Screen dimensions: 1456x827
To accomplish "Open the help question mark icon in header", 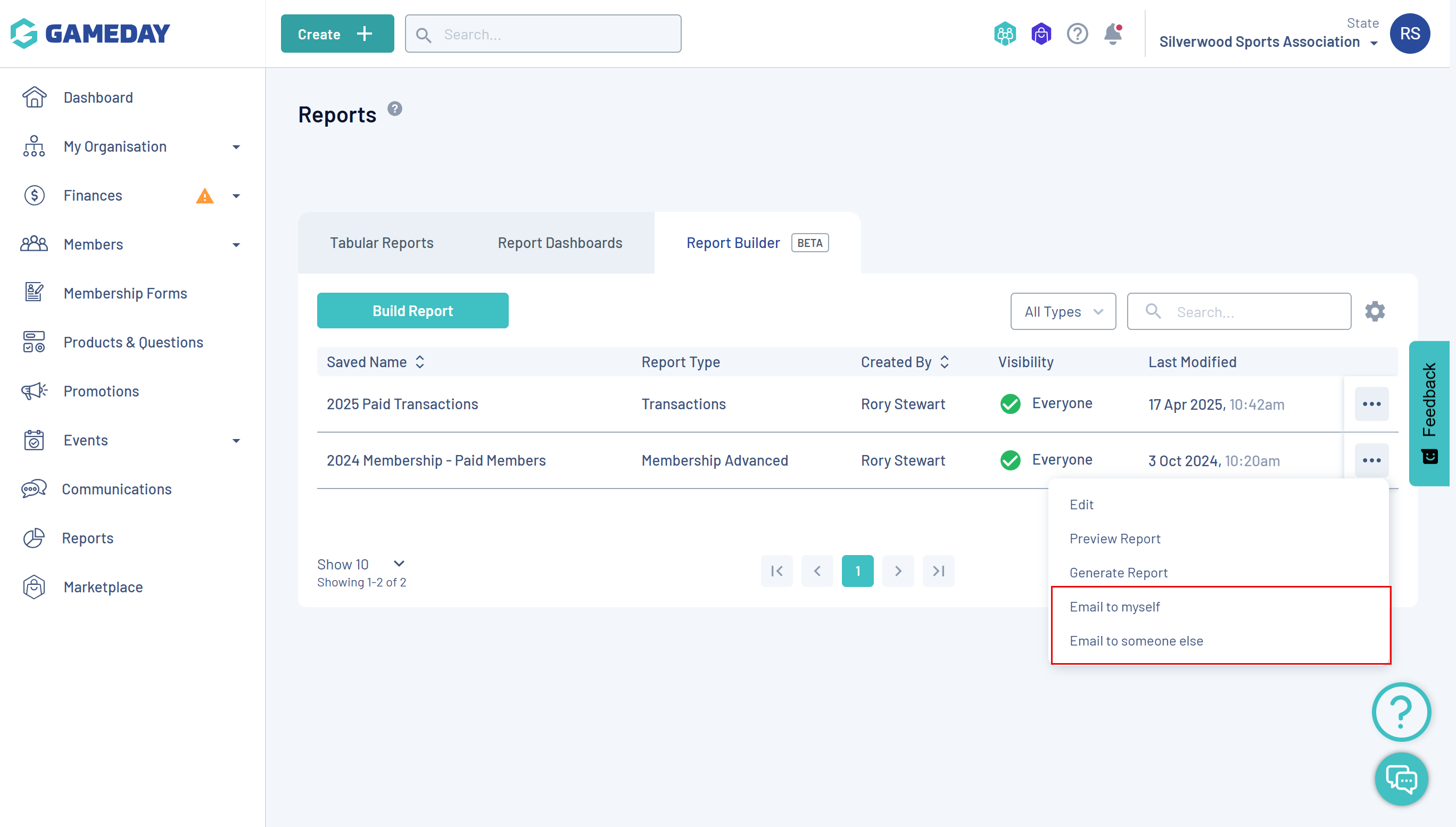I will point(1077,34).
